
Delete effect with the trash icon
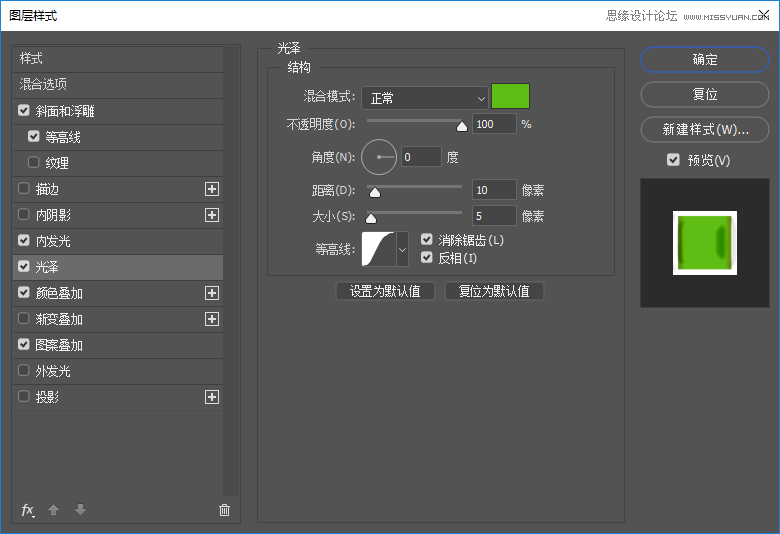click(x=224, y=510)
